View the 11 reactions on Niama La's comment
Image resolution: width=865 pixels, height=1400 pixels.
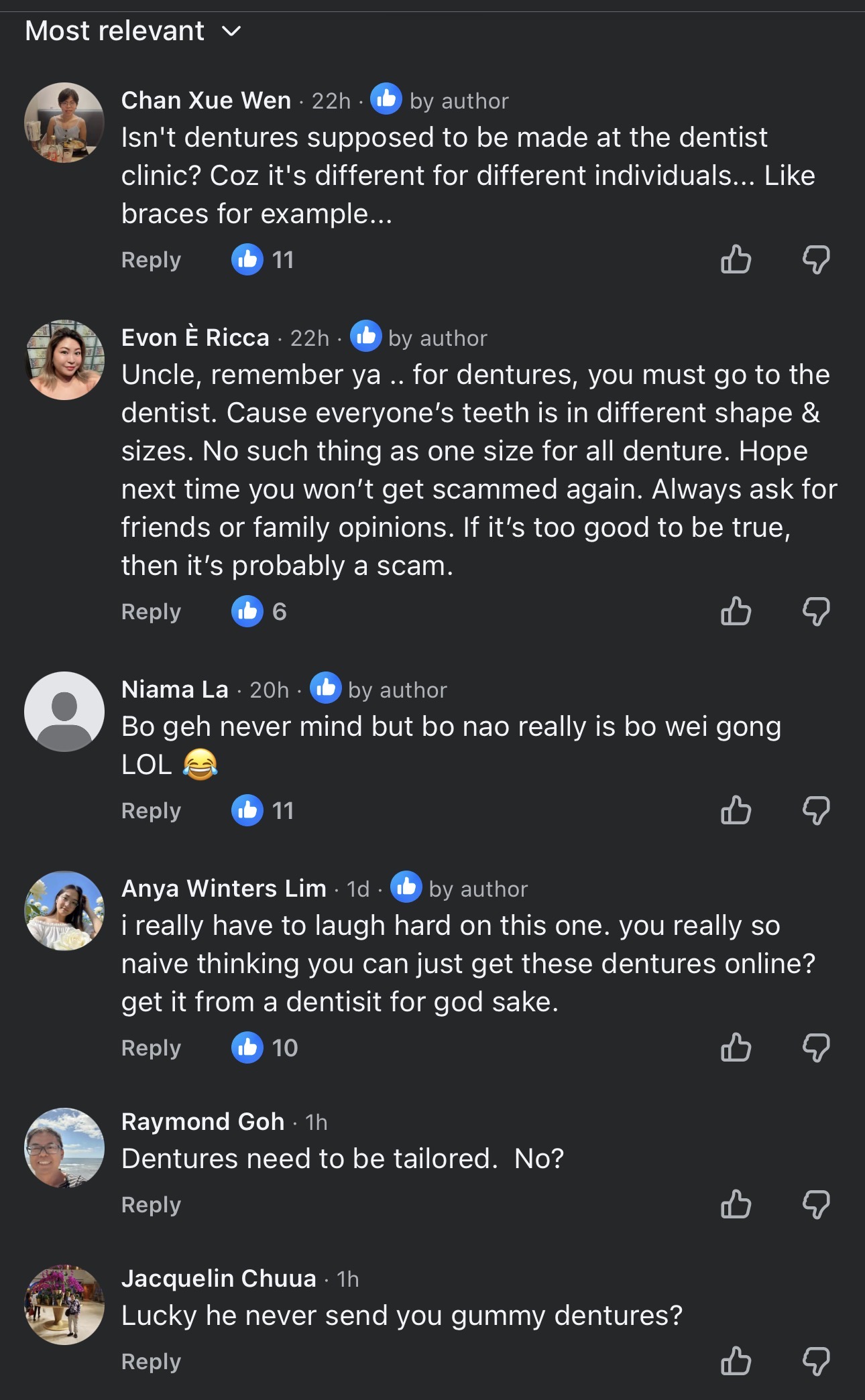263,810
